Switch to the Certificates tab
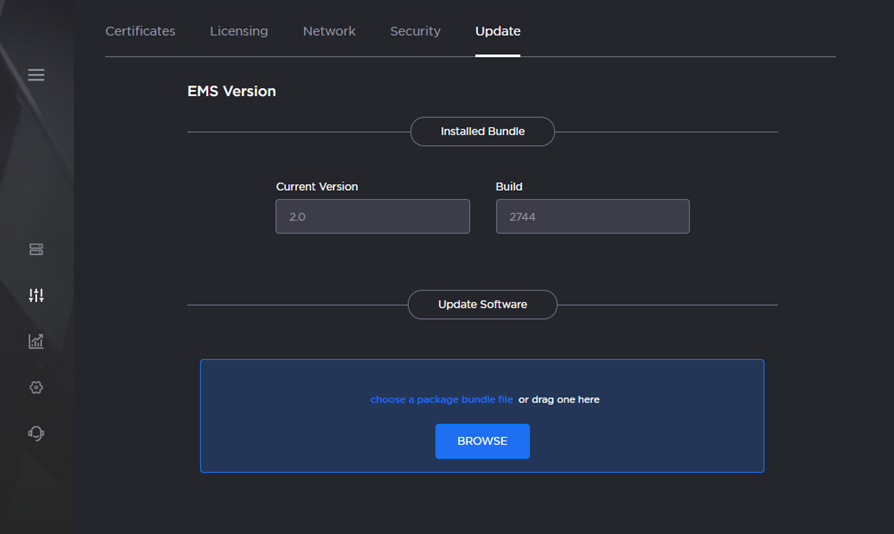Image resolution: width=894 pixels, height=534 pixels. 140,31
